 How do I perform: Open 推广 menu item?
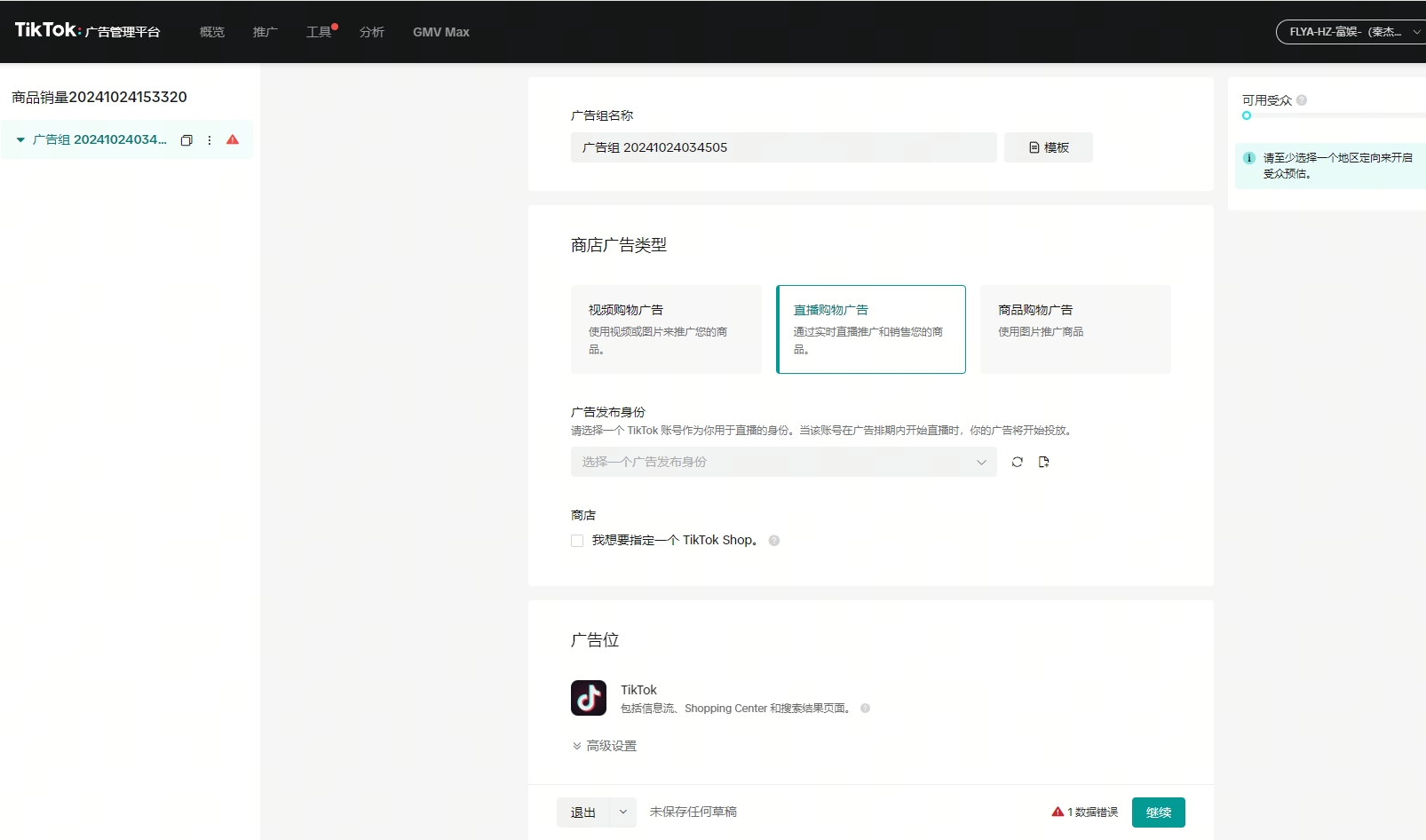point(265,32)
